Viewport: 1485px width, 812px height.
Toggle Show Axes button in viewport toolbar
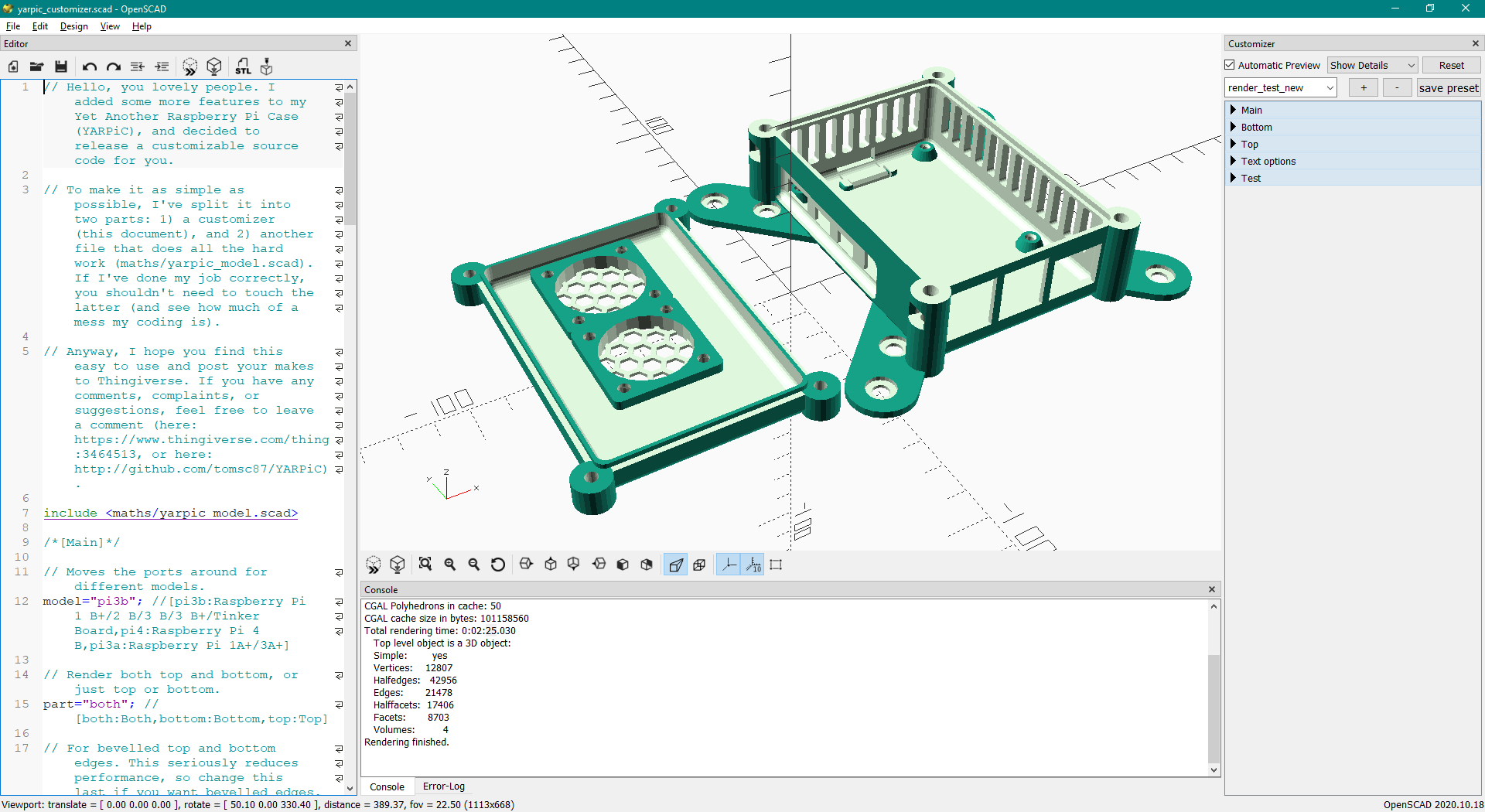coord(729,565)
